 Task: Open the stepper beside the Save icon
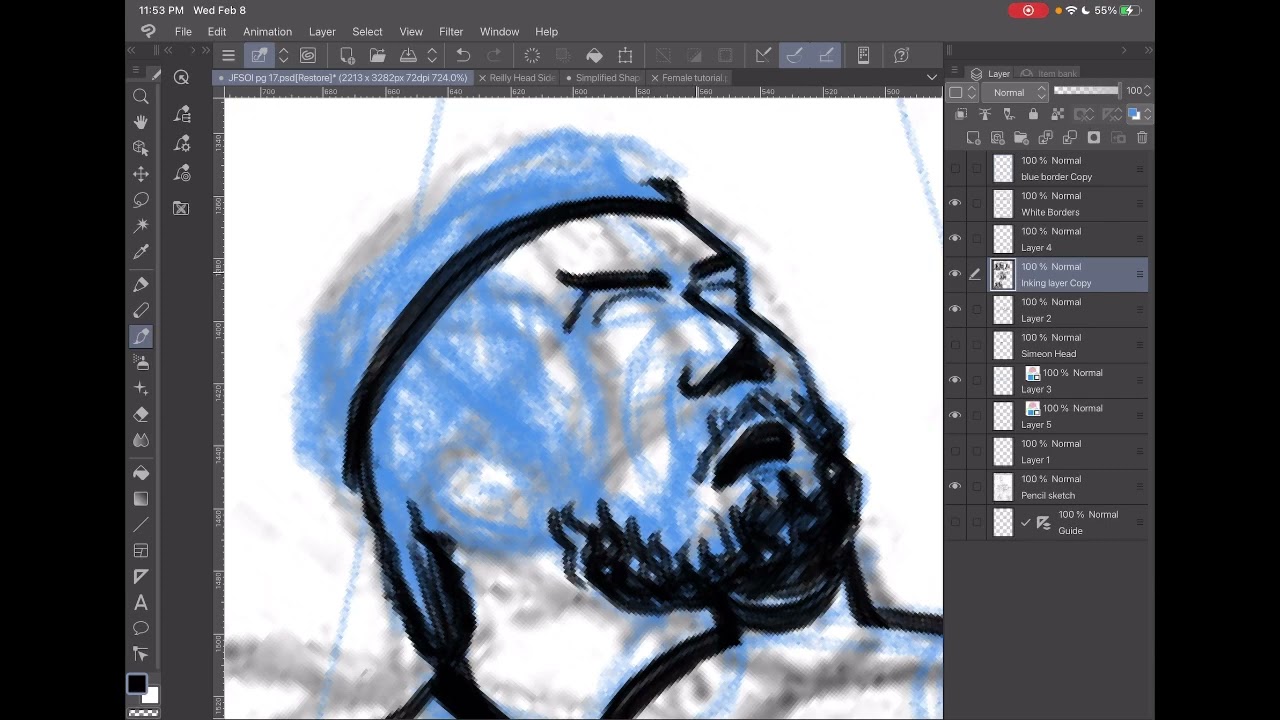point(432,56)
